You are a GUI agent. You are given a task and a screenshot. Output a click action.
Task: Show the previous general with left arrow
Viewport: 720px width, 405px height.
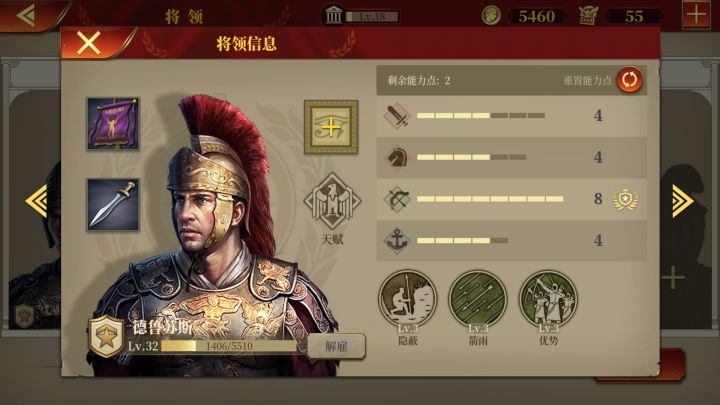[x=37, y=201]
